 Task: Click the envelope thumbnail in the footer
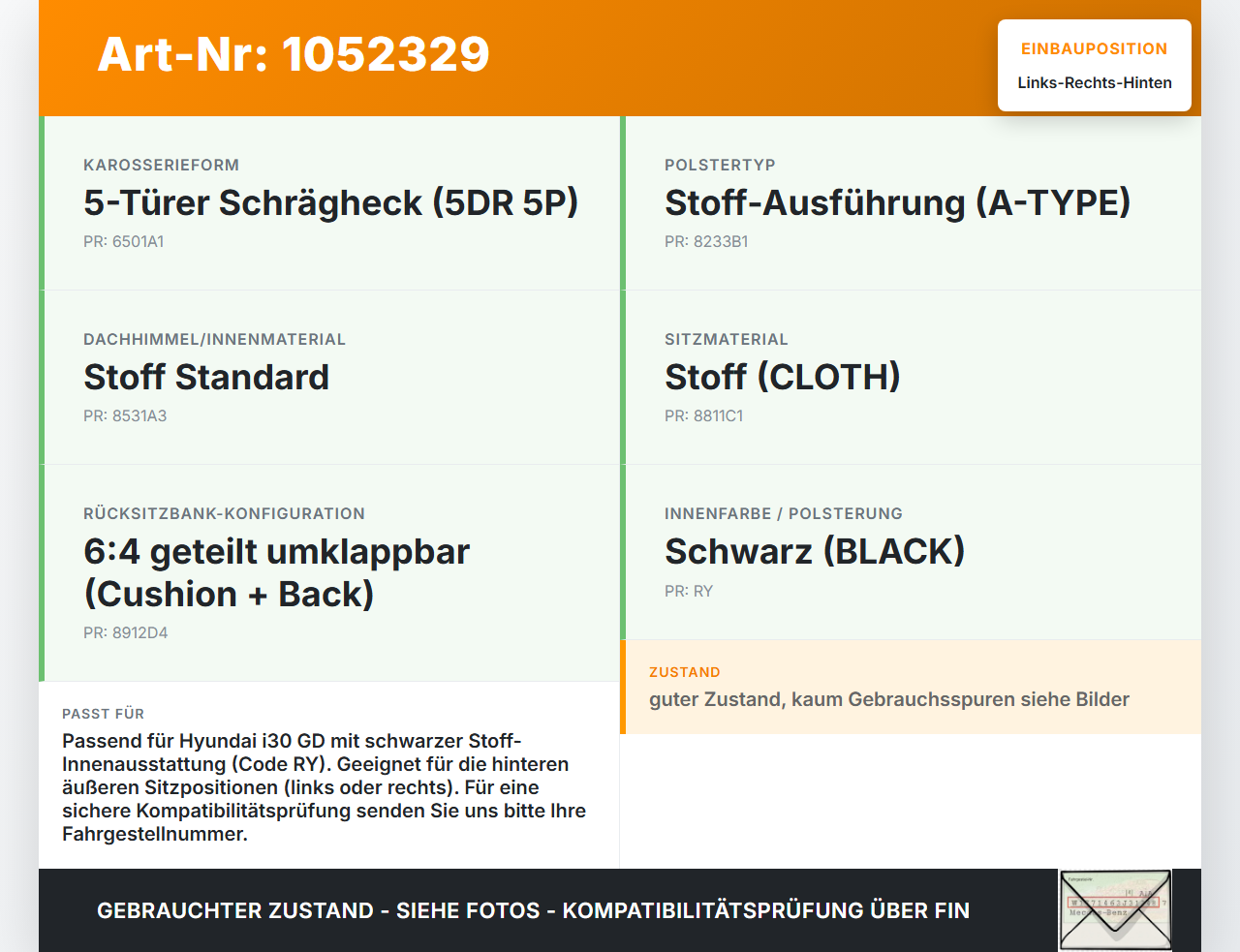(1115, 910)
